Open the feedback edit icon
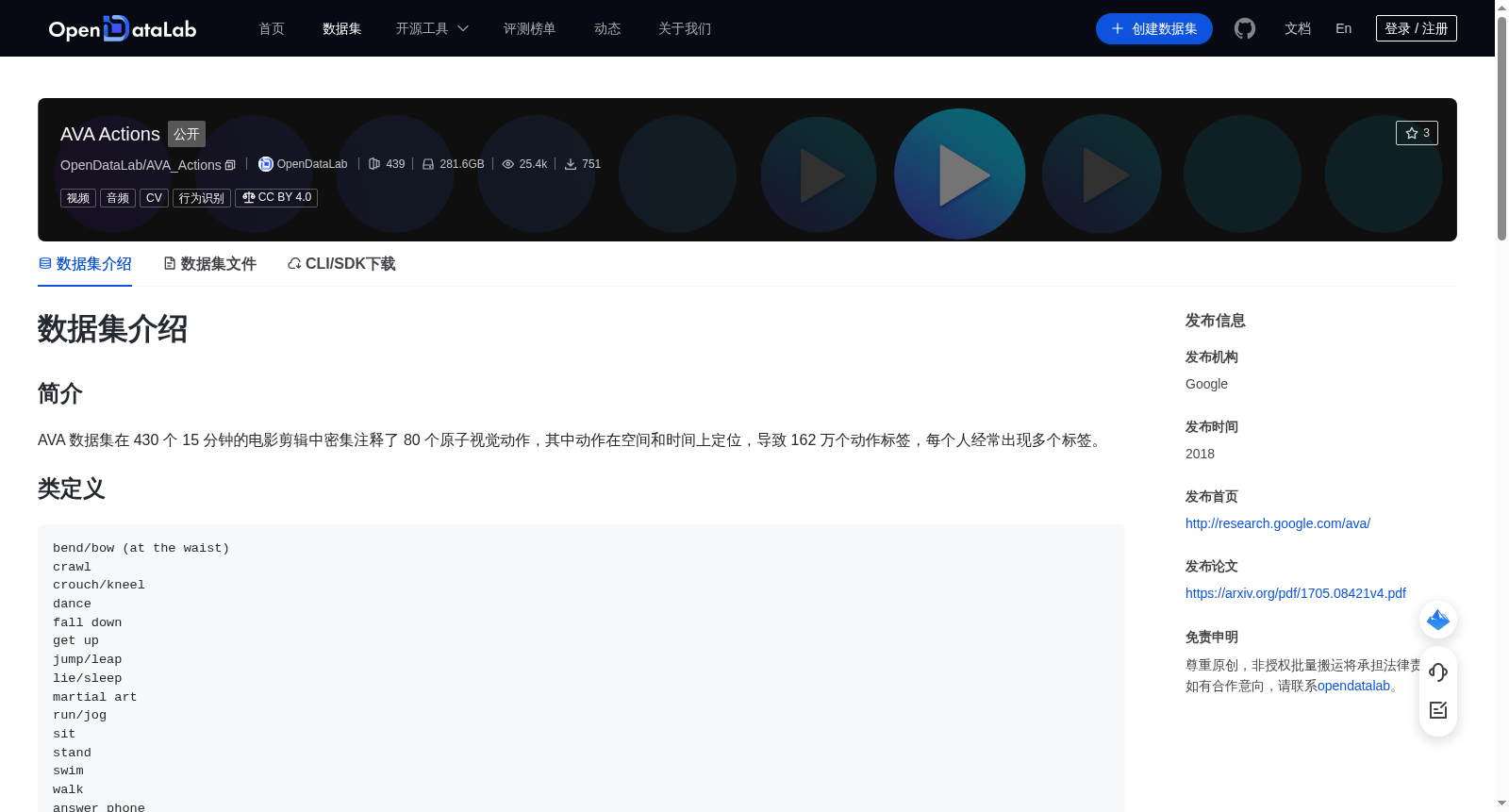The width and height of the screenshot is (1509, 812). click(x=1438, y=710)
